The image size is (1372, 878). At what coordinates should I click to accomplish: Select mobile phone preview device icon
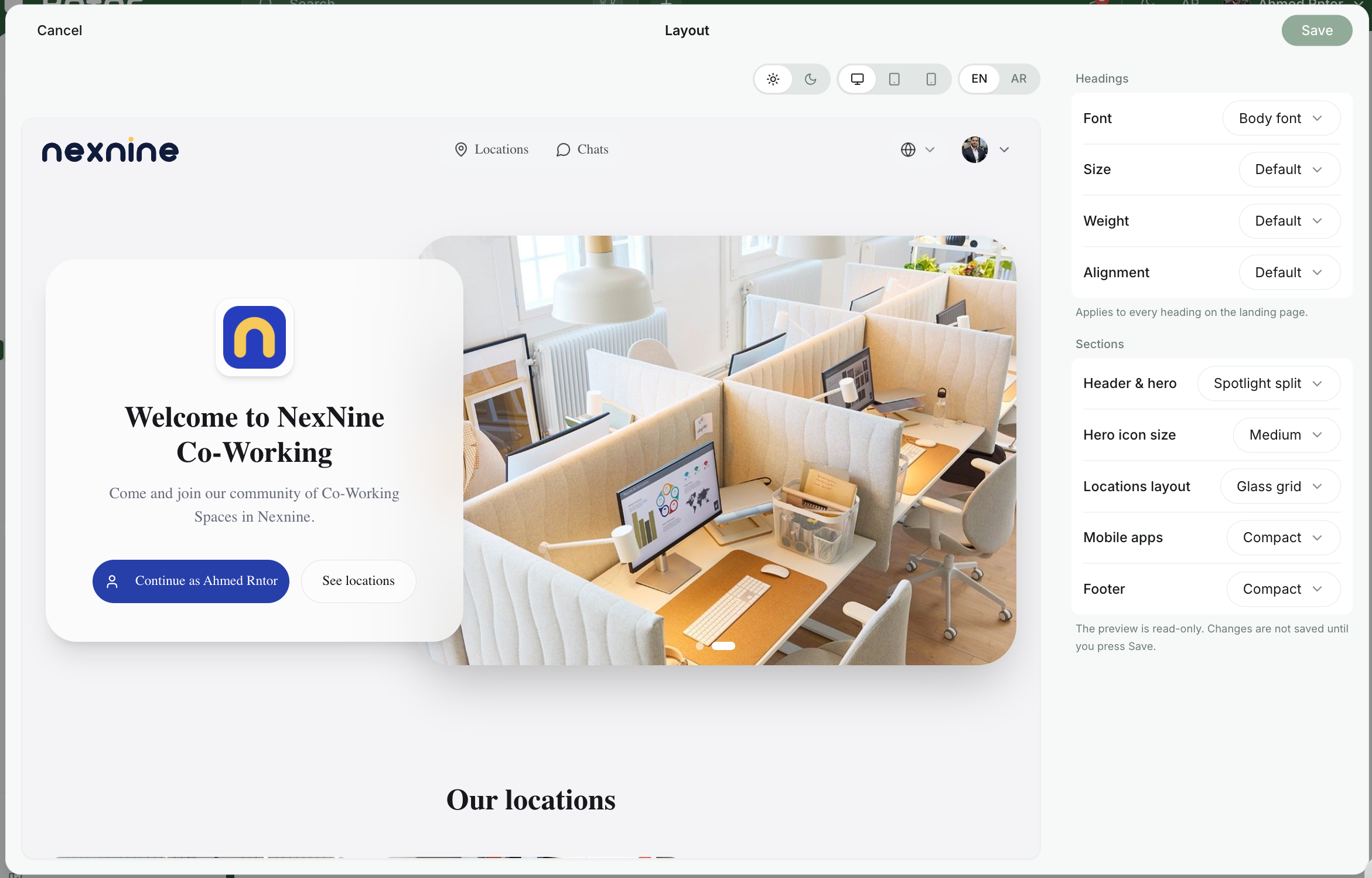(931, 79)
